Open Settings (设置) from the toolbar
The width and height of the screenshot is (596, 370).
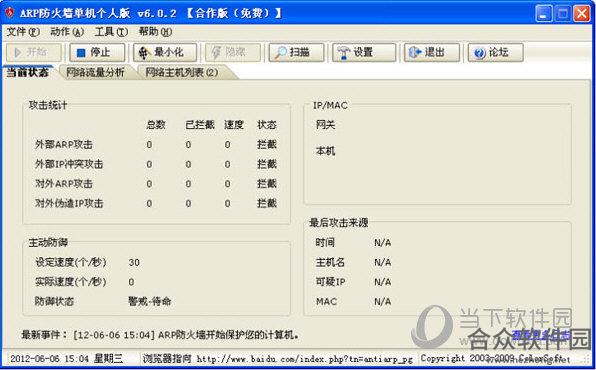coord(364,52)
